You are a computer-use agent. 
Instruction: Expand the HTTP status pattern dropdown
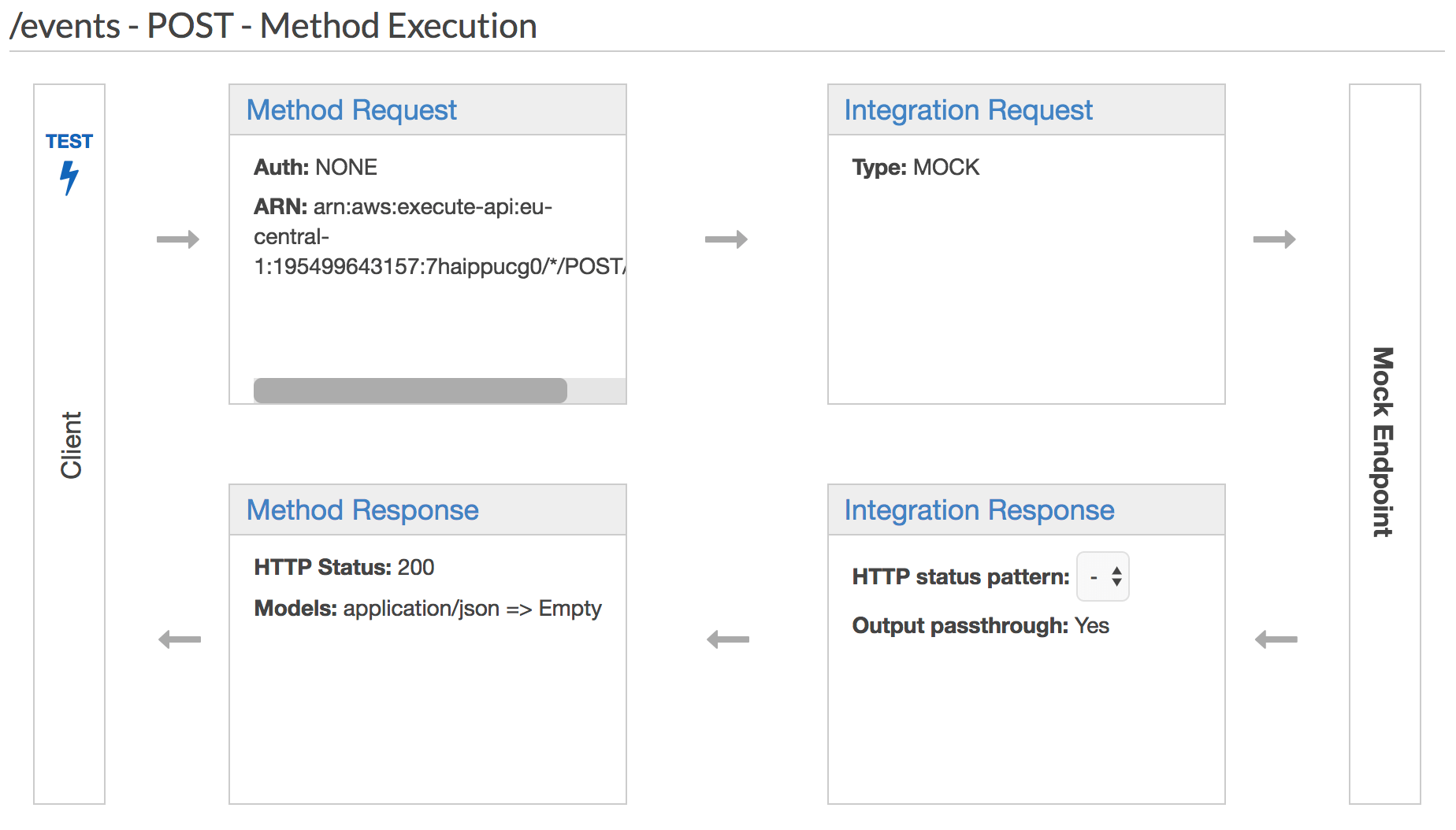click(1103, 577)
